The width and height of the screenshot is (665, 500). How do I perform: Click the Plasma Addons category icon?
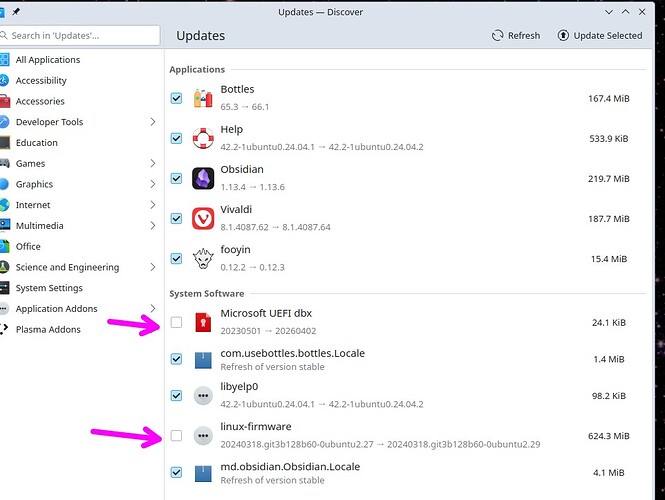pyautogui.click(x=4, y=329)
